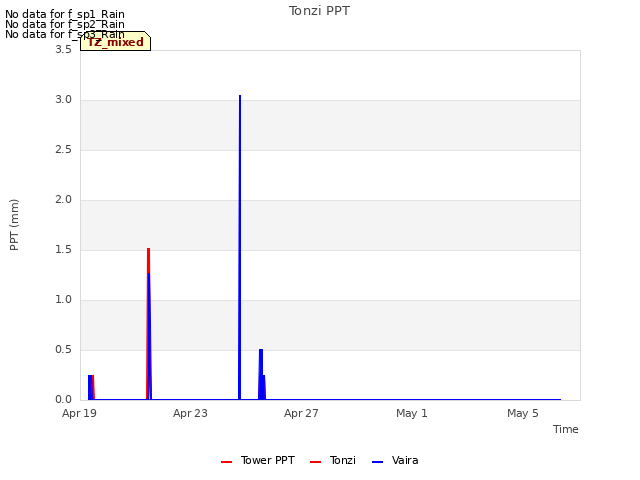Click the May 5 axis tick label
Image resolution: width=640 pixels, height=480 pixels.
(523, 413)
